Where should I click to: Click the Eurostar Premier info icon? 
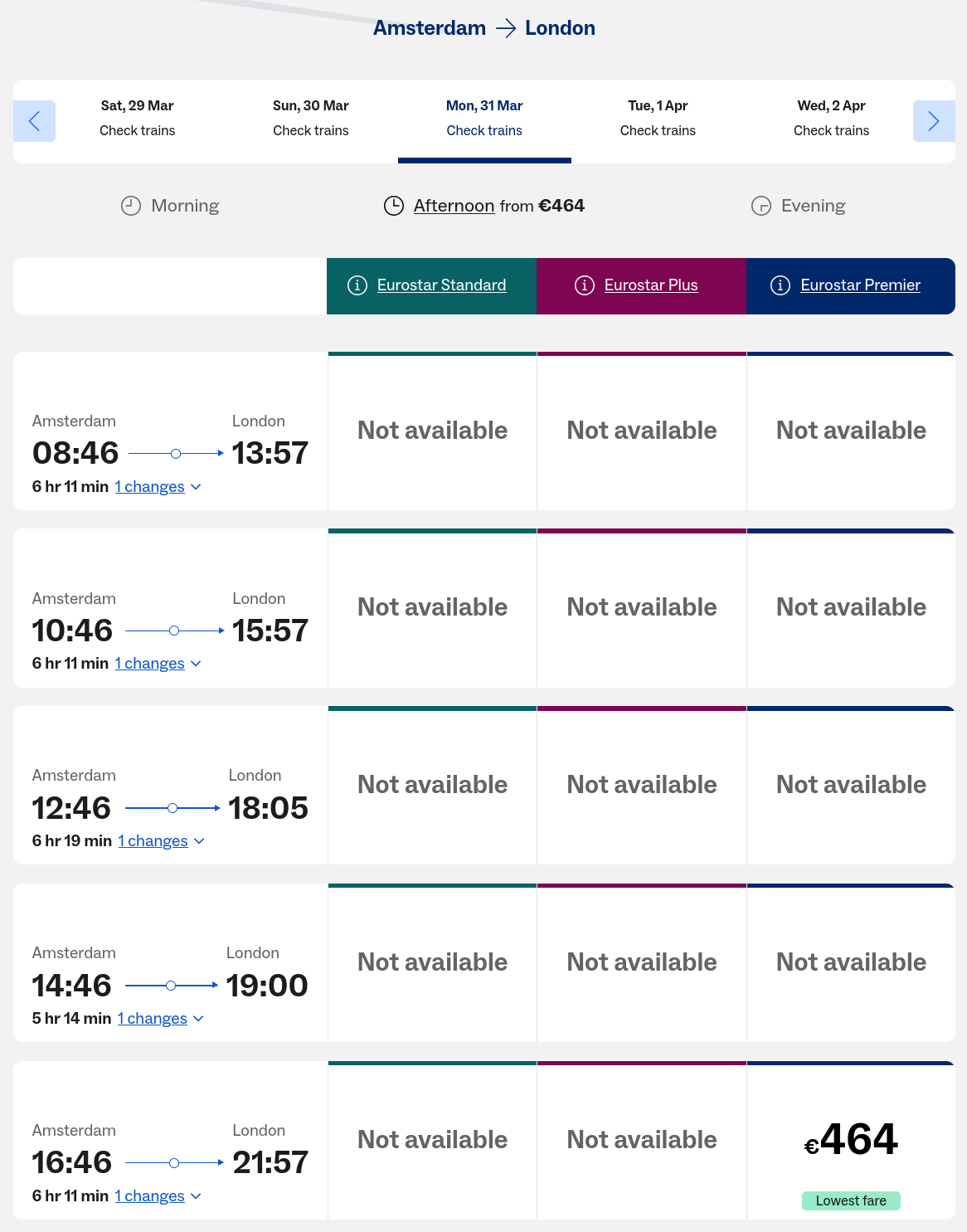[780, 285]
